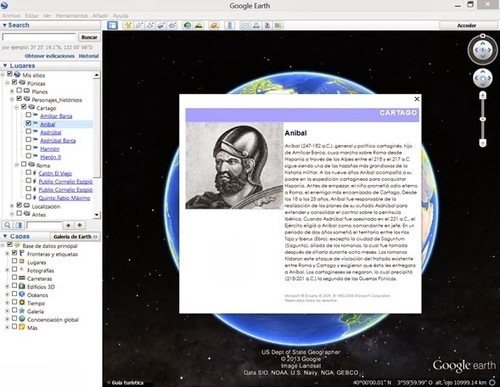Show historical imagery with the clock icon
The width and height of the screenshot is (500, 387).
pos(188,25)
